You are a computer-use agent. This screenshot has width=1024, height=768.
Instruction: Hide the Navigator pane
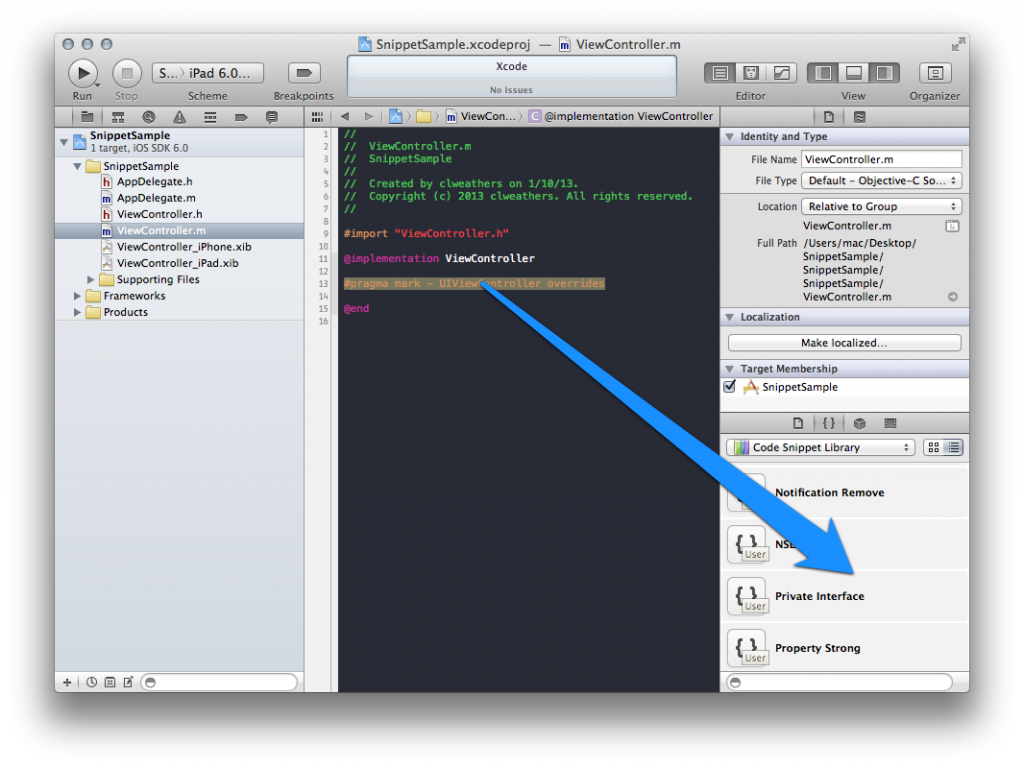coord(823,72)
